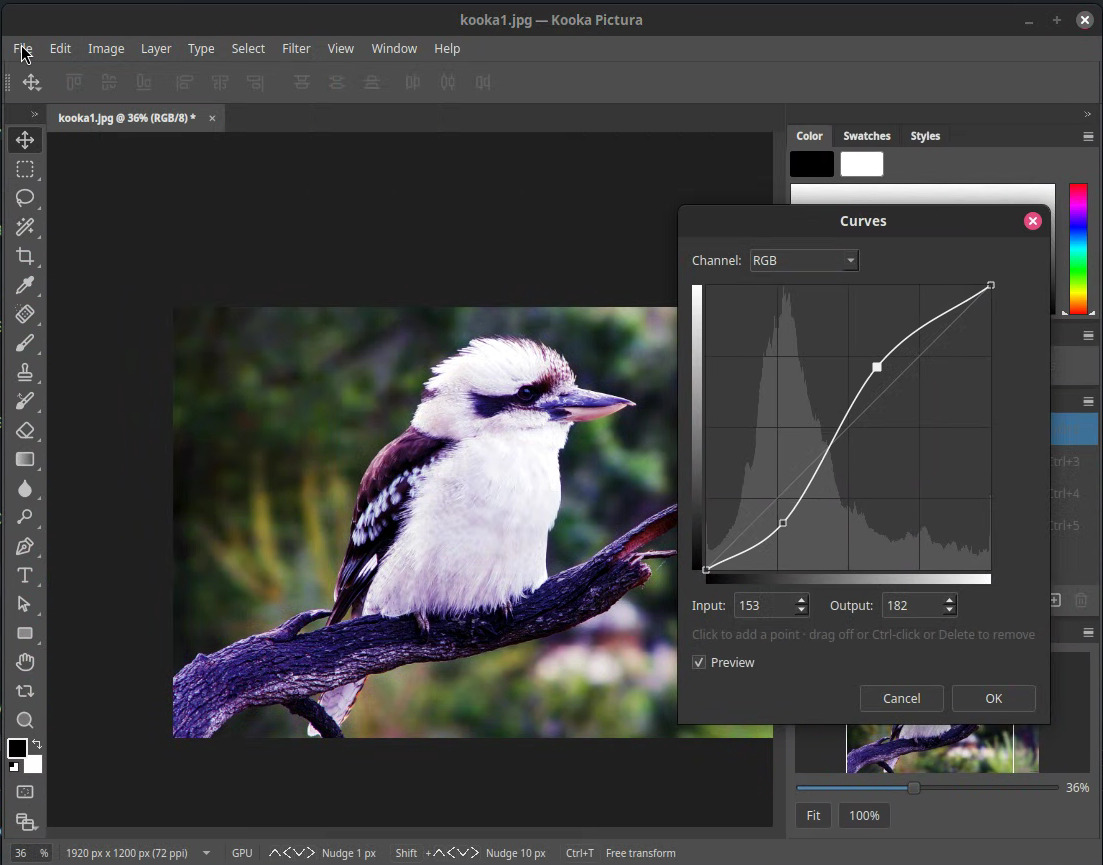Open the File menu
Viewport: 1103px width, 865px height.
click(23, 49)
